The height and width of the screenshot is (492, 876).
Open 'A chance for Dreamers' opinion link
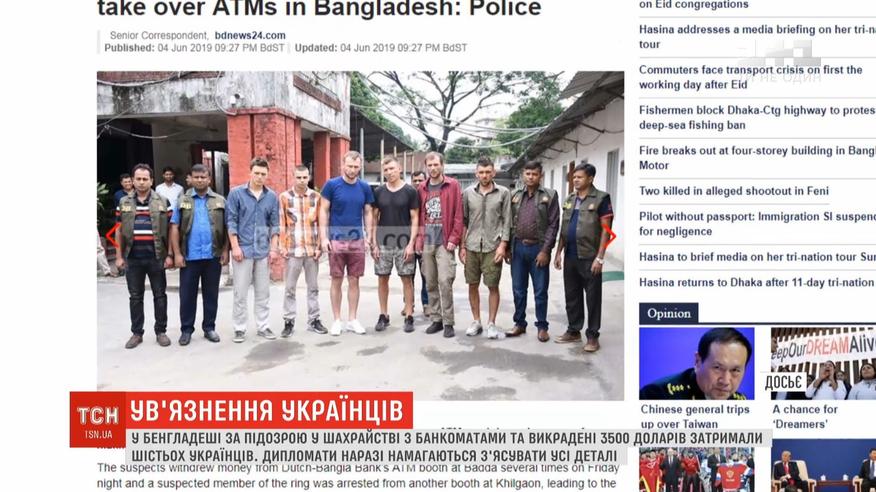point(805,416)
